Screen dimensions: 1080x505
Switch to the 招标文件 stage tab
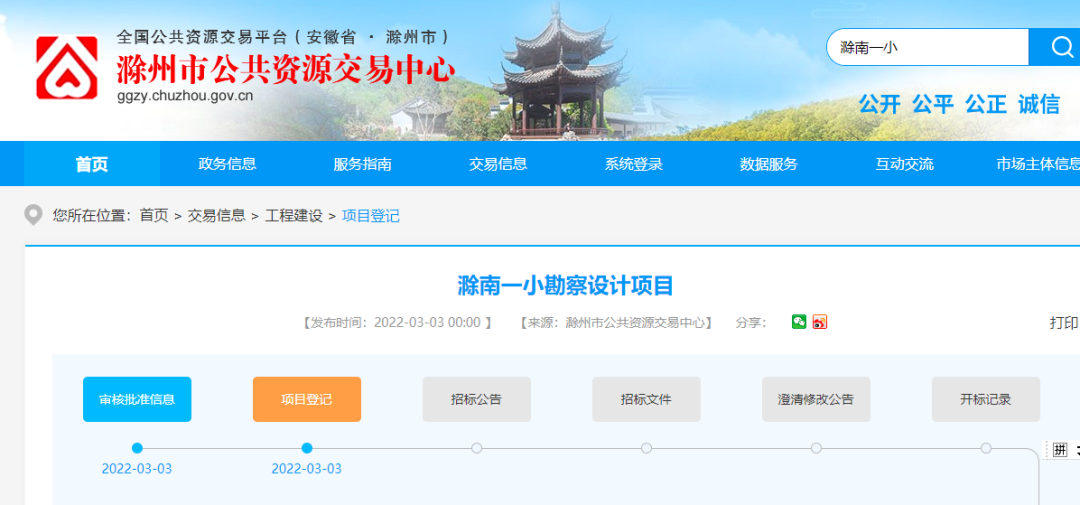646,399
